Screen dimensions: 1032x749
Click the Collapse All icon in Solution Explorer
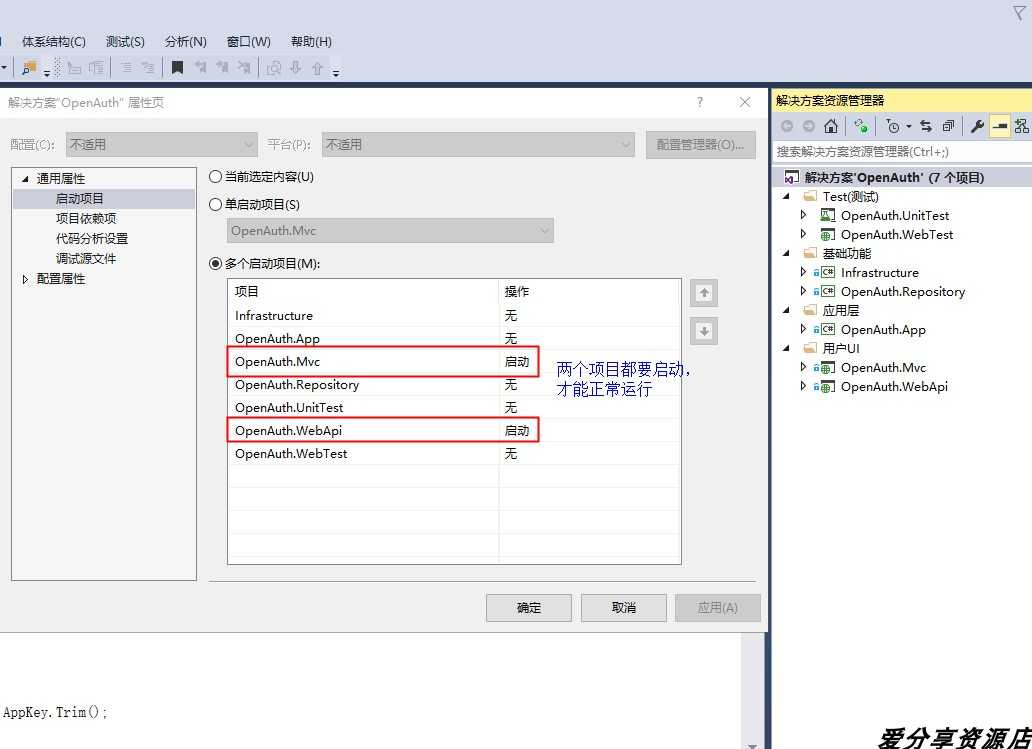948,126
